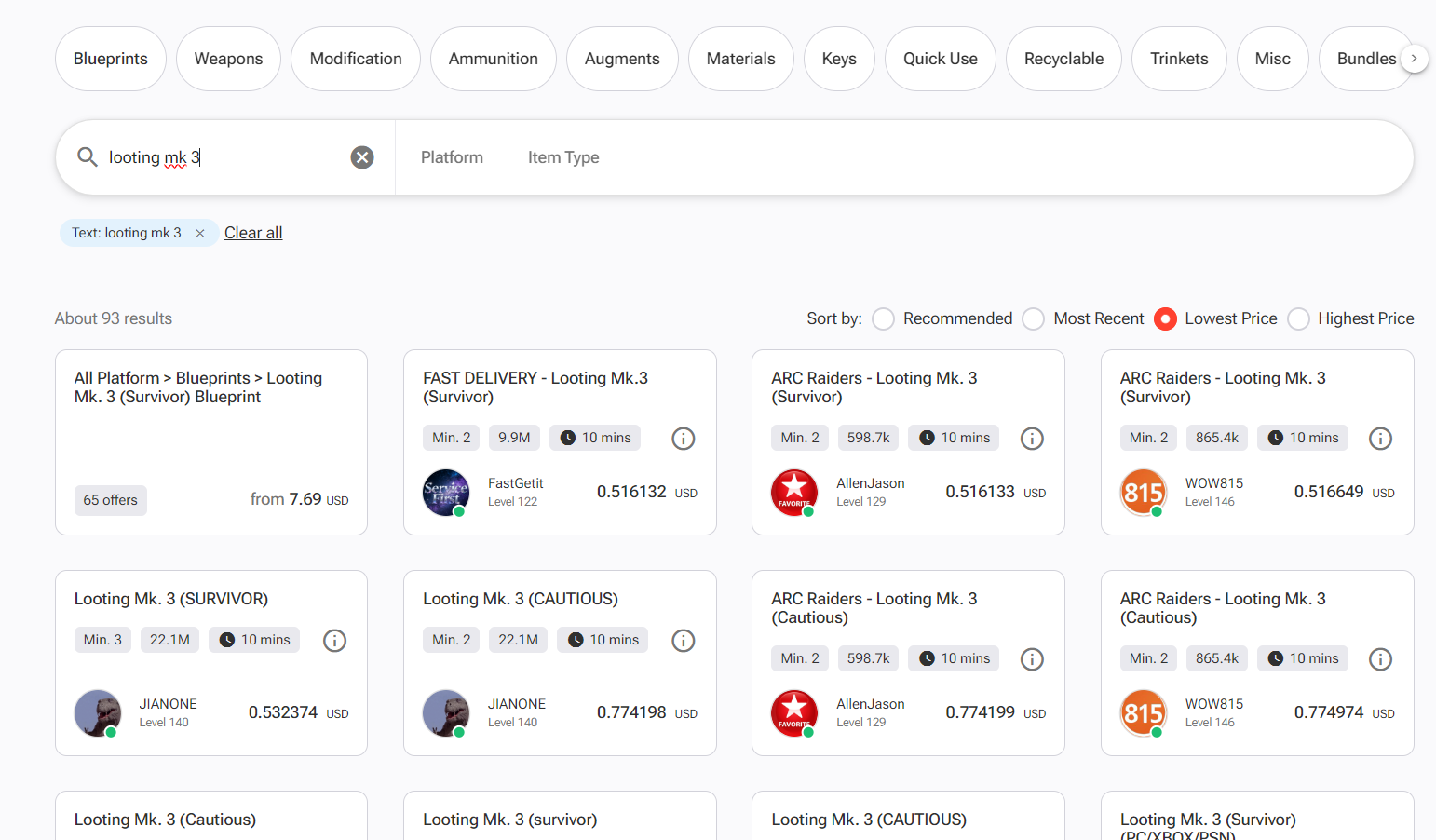Click the Clear all link

coord(253,233)
